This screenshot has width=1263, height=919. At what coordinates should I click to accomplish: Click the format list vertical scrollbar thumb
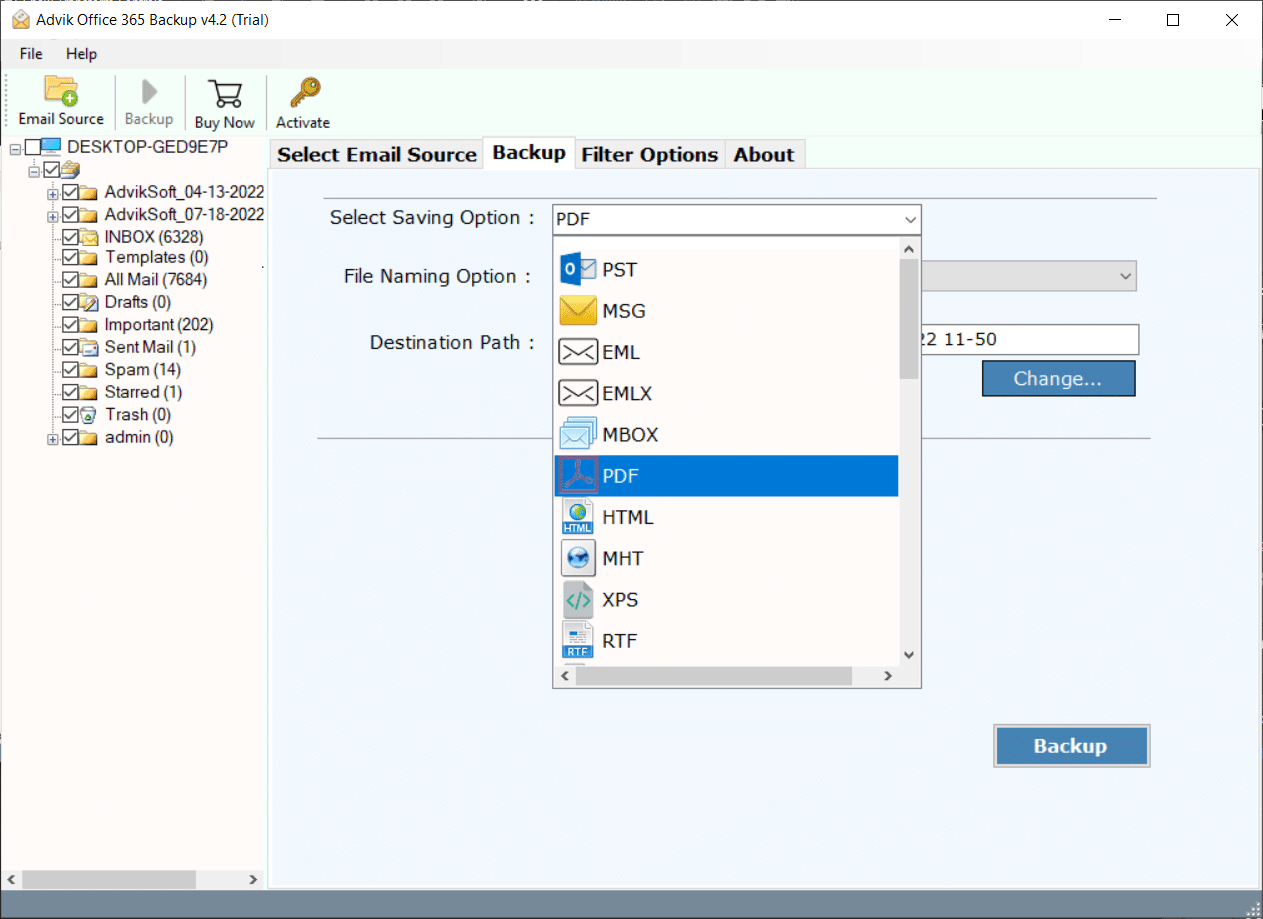(x=909, y=319)
